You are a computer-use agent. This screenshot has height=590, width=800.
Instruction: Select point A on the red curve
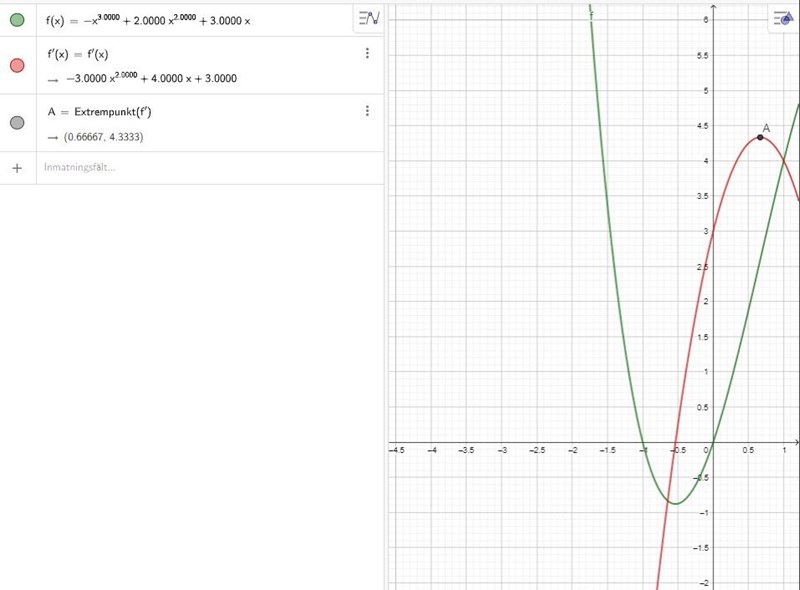pyautogui.click(x=760, y=137)
